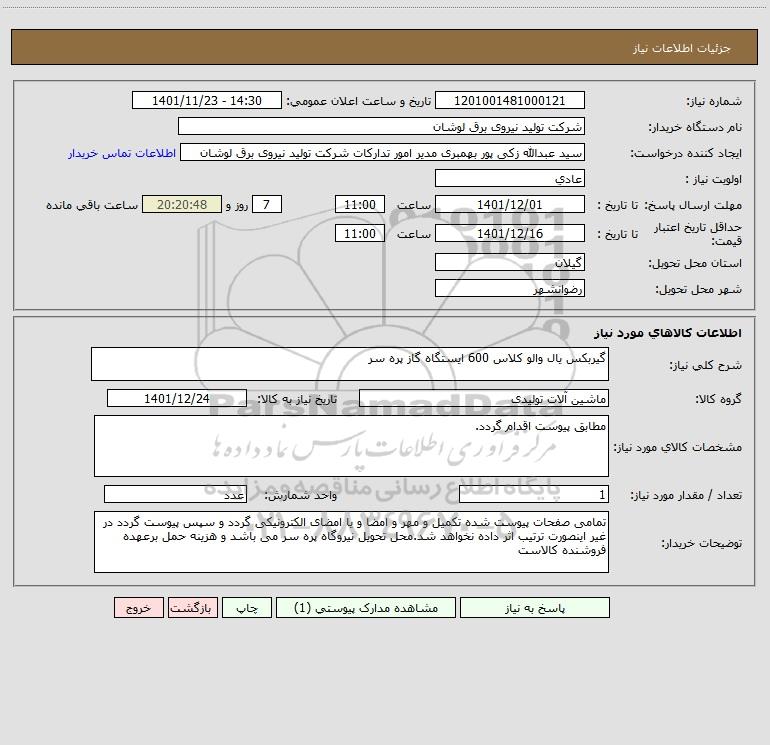Click the requester field سید عبدالله زکی پور
The height and width of the screenshot is (745, 770).
click(x=383, y=152)
